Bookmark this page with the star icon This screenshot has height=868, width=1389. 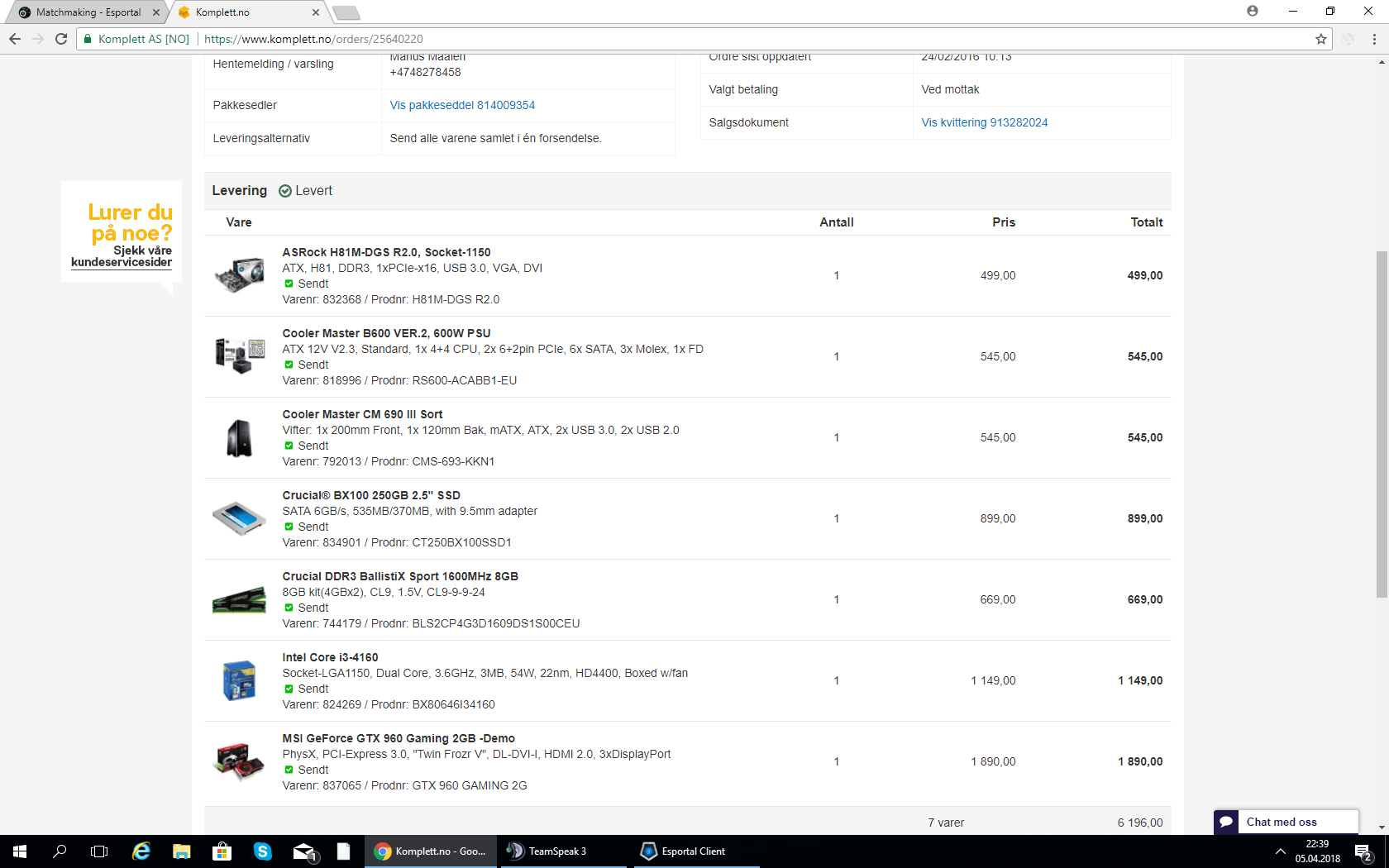(x=1321, y=39)
